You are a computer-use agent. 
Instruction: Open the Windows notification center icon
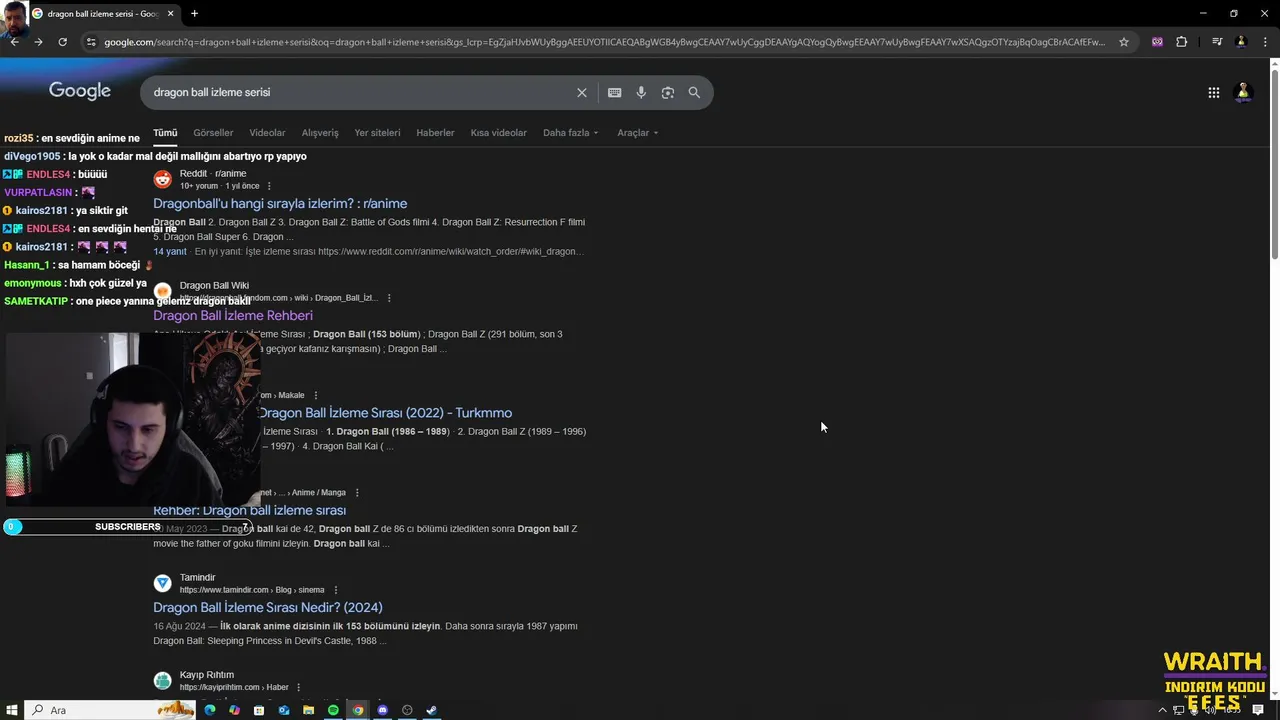(x=1258, y=710)
